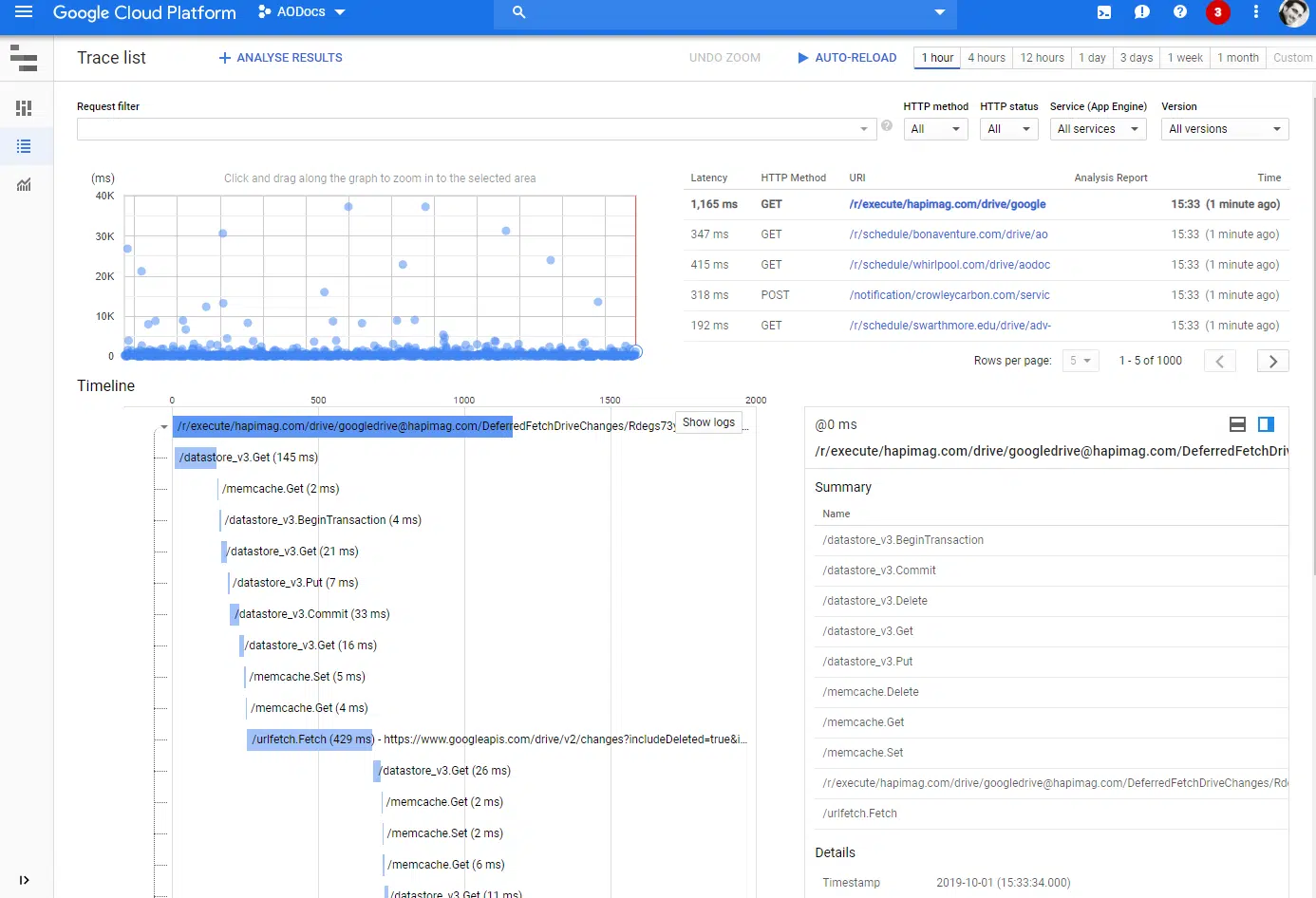Select the /urlfetch.Fetch (429 ms) span

[x=310, y=739]
